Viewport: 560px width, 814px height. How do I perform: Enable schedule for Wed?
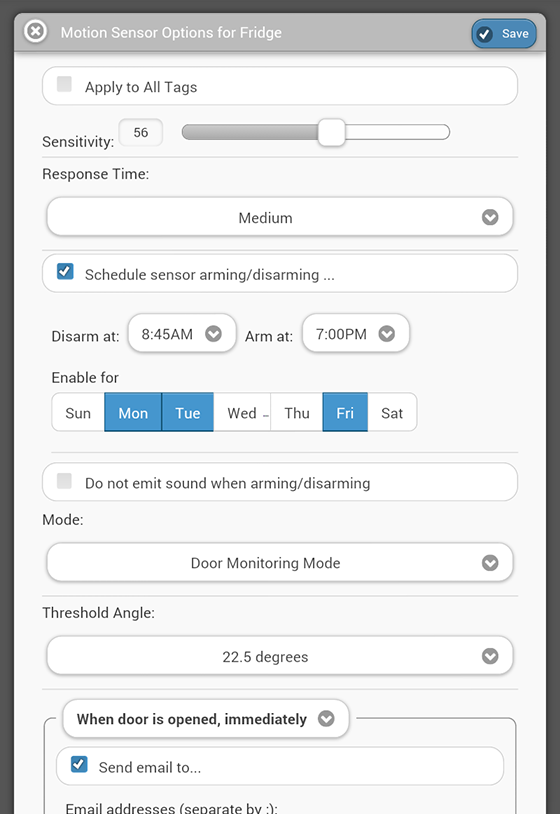[x=242, y=413]
